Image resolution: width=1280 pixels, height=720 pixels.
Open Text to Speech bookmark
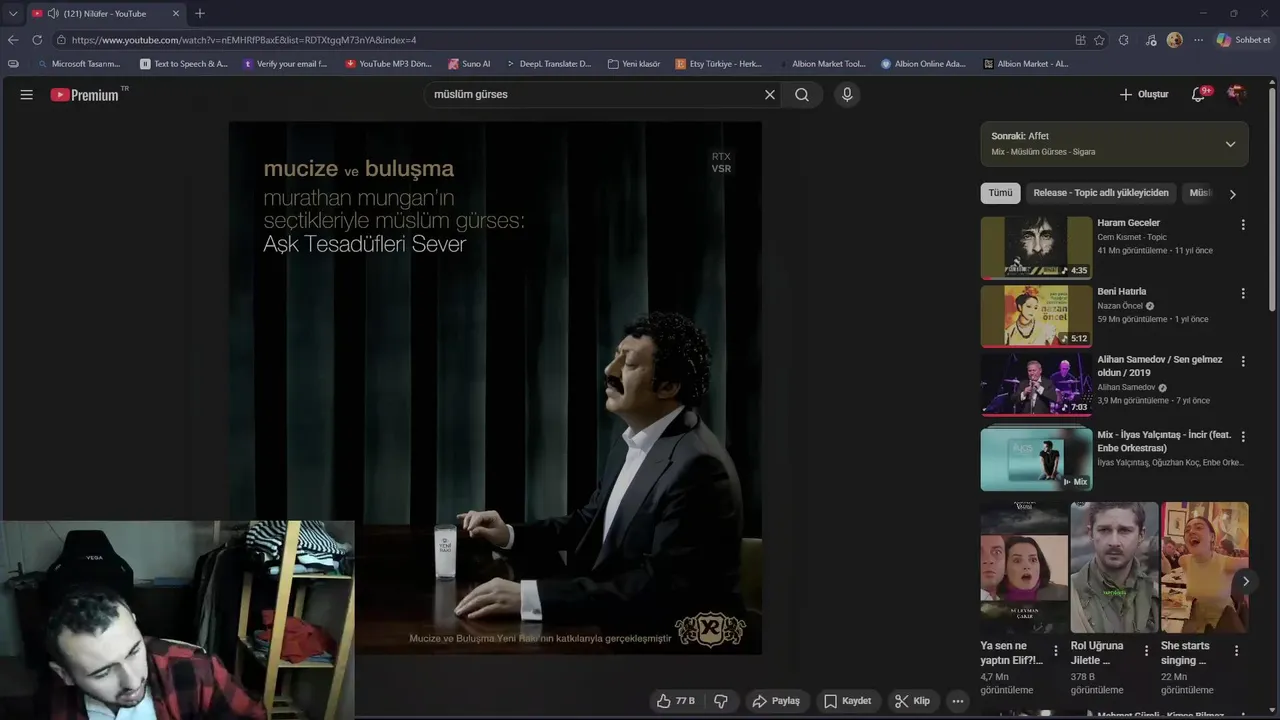click(x=184, y=64)
